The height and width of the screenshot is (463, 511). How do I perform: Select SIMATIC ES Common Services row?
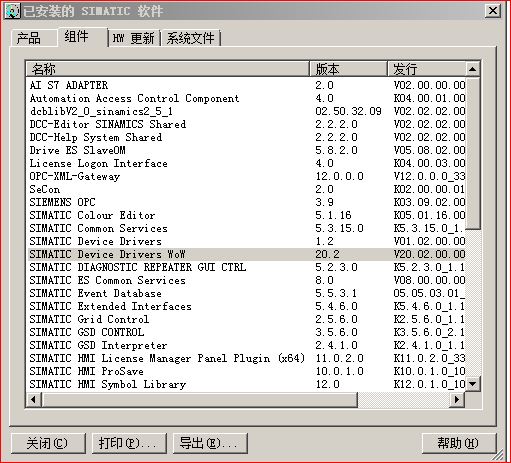tap(246, 280)
